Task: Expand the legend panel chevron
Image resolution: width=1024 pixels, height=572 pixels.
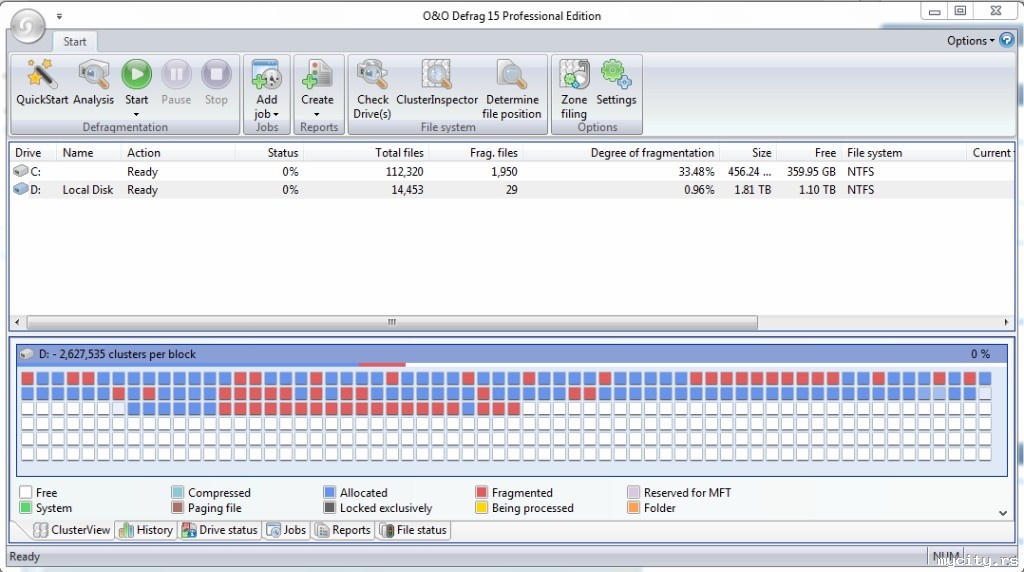Action: (1003, 513)
